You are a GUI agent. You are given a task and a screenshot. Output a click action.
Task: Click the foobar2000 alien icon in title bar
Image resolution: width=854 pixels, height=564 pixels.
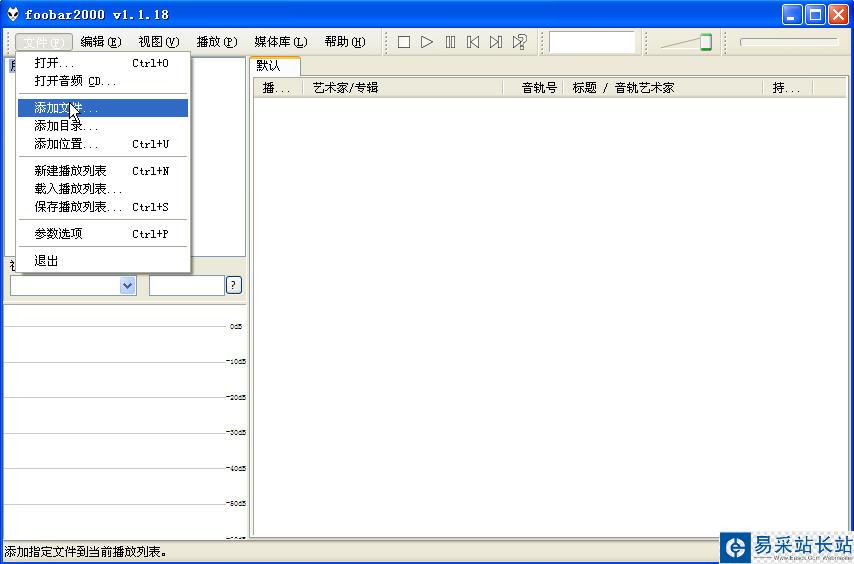pyautogui.click(x=13, y=14)
